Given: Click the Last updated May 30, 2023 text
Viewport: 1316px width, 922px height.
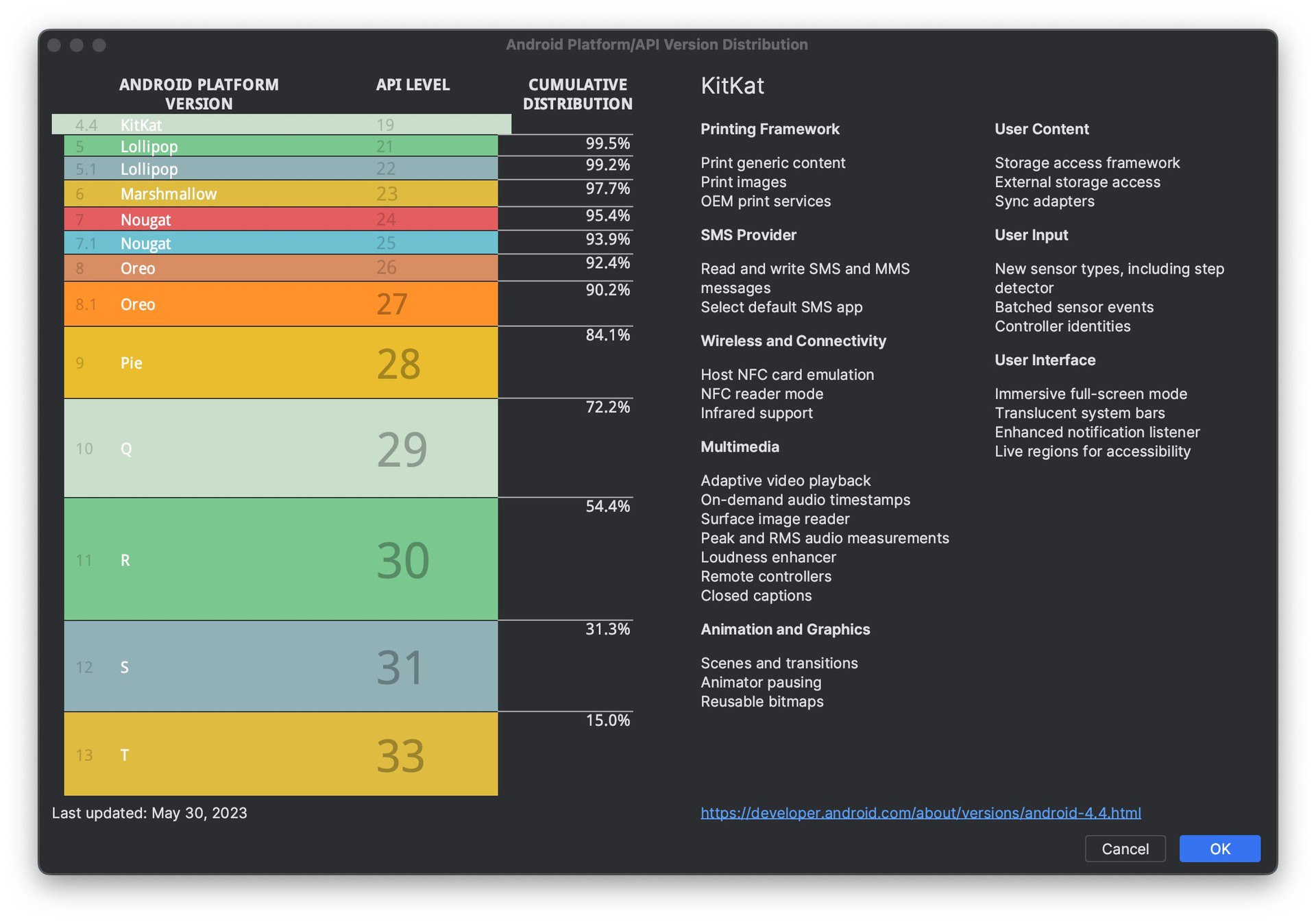Looking at the screenshot, I should pyautogui.click(x=149, y=813).
